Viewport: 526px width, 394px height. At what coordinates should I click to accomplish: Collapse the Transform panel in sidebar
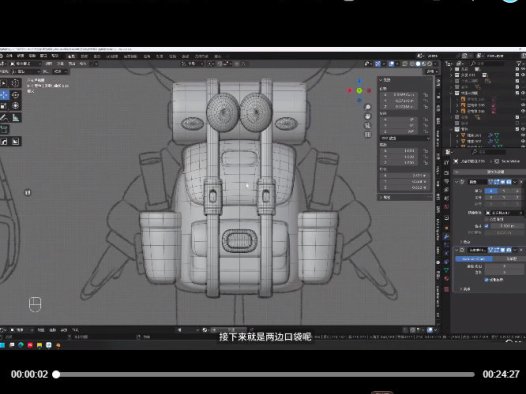381,80
